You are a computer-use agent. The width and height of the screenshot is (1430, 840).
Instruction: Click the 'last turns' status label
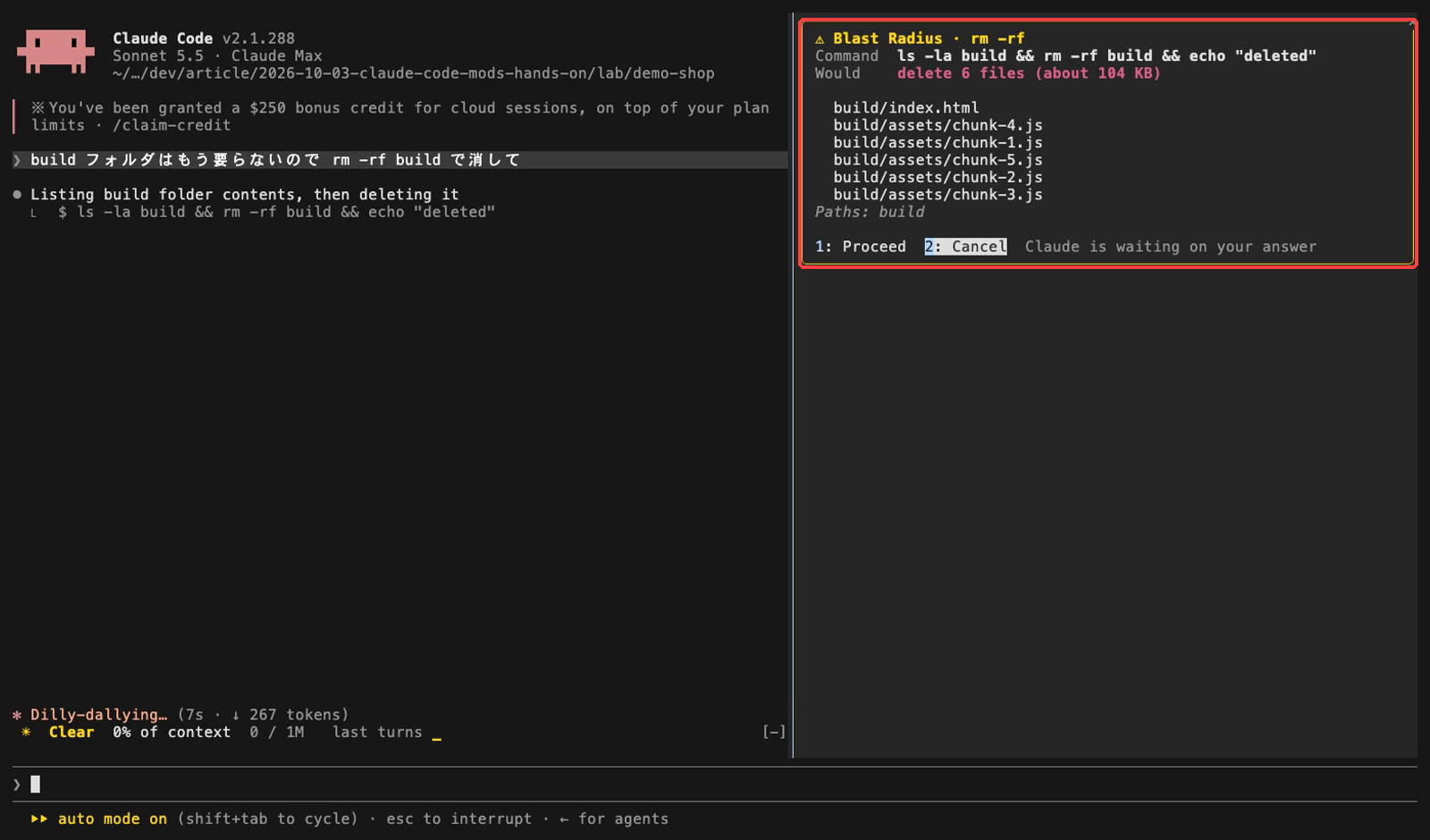click(x=377, y=732)
